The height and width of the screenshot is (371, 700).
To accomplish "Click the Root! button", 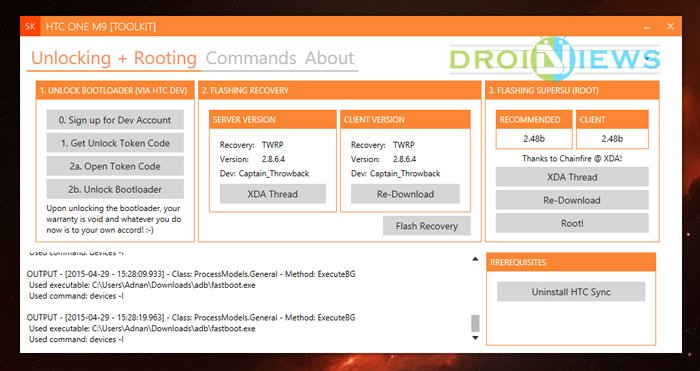I will (572, 223).
